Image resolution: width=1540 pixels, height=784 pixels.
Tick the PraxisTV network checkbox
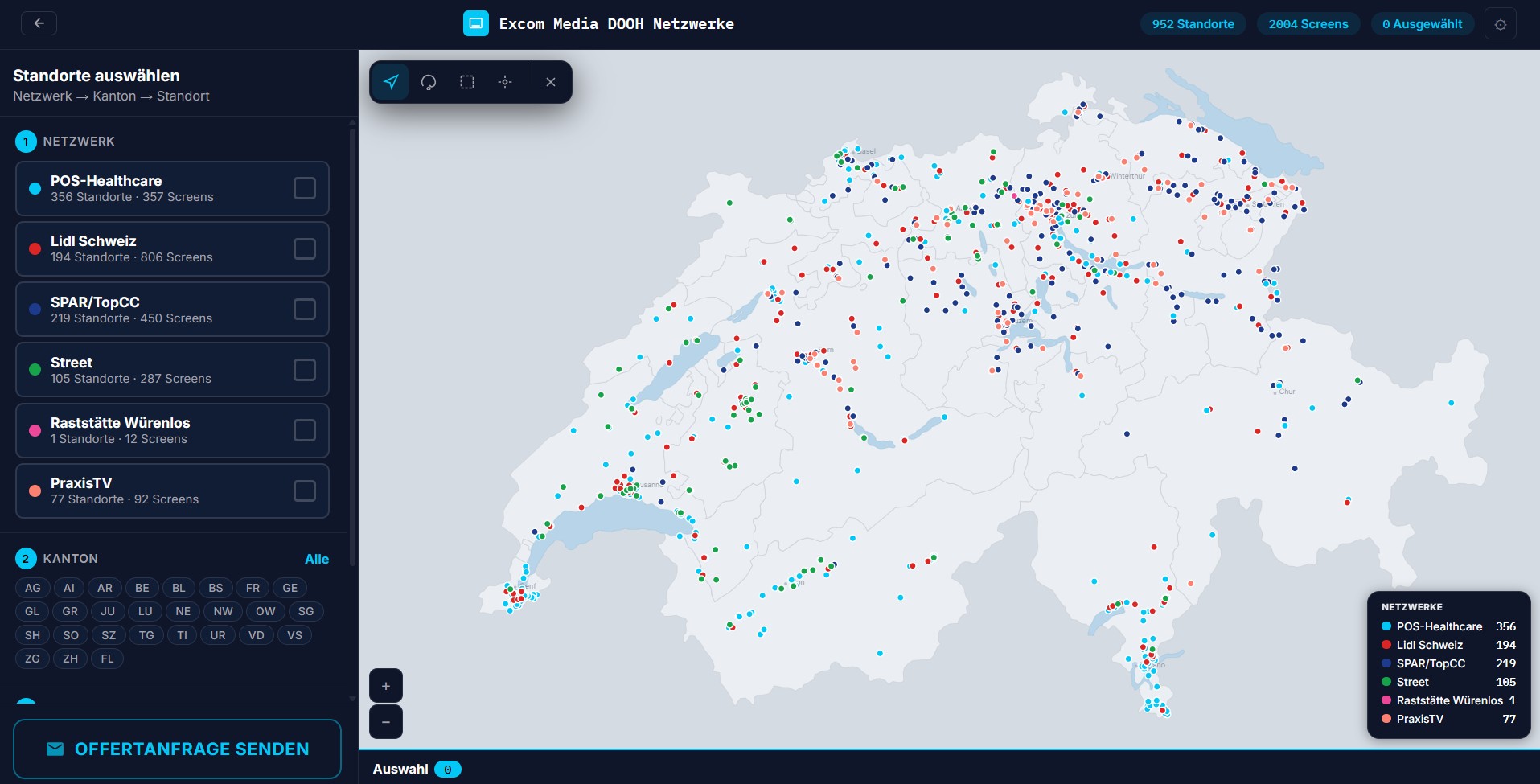[305, 491]
